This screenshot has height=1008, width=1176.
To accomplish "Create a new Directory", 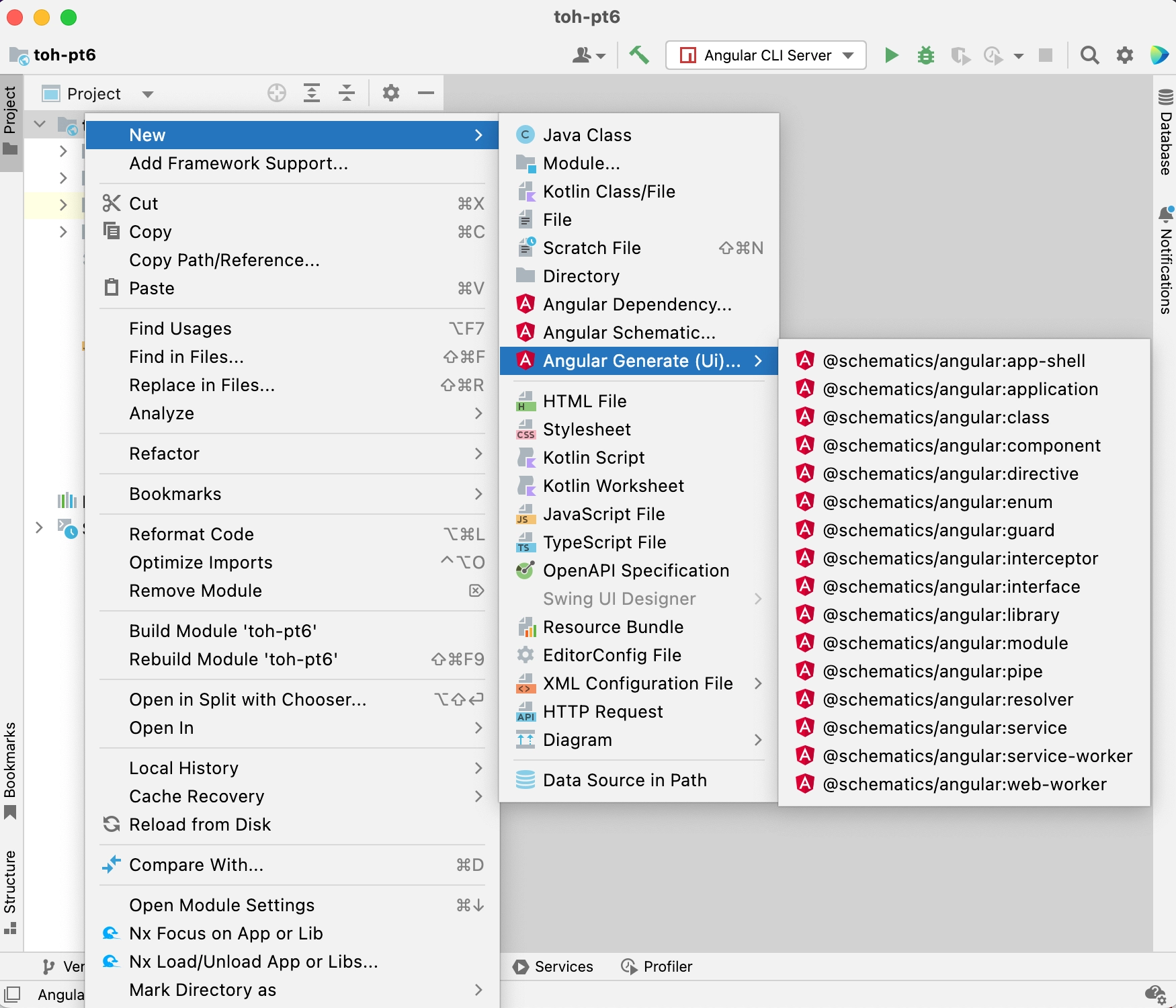I will [x=639, y=276].
